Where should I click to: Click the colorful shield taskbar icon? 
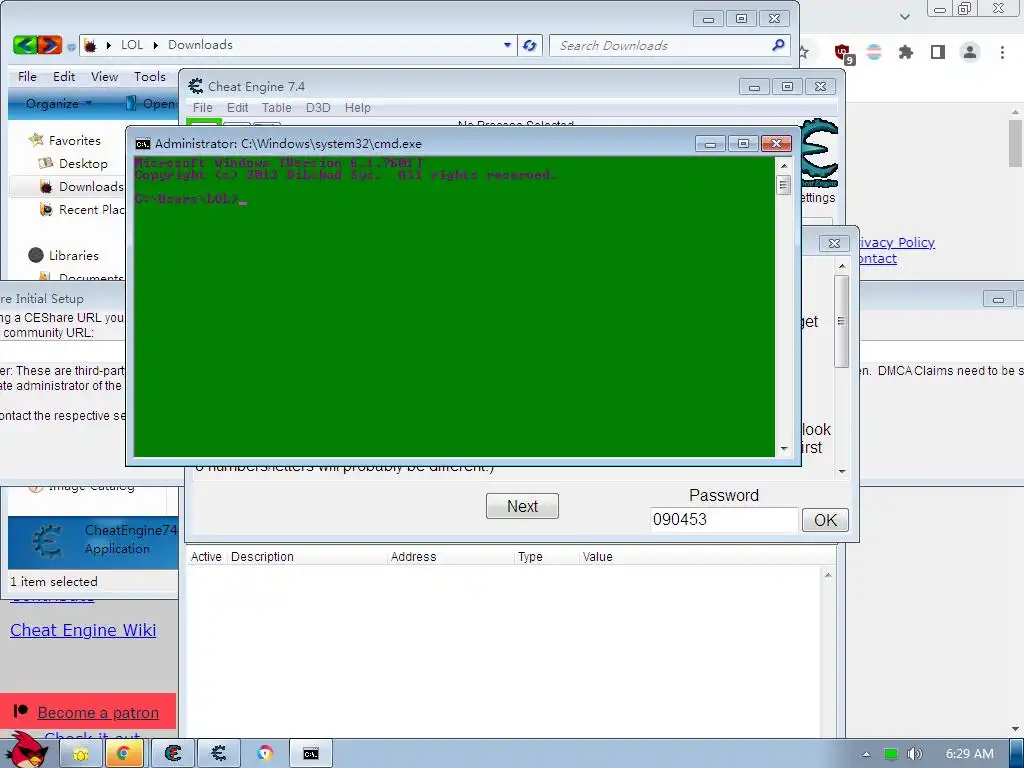click(265, 754)
